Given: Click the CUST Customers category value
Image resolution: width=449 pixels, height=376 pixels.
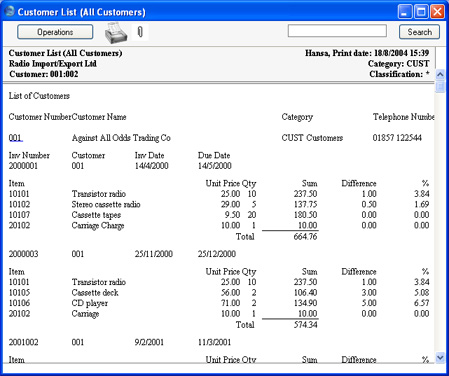Looking at the screenshot, I should (x=312, y=138).
